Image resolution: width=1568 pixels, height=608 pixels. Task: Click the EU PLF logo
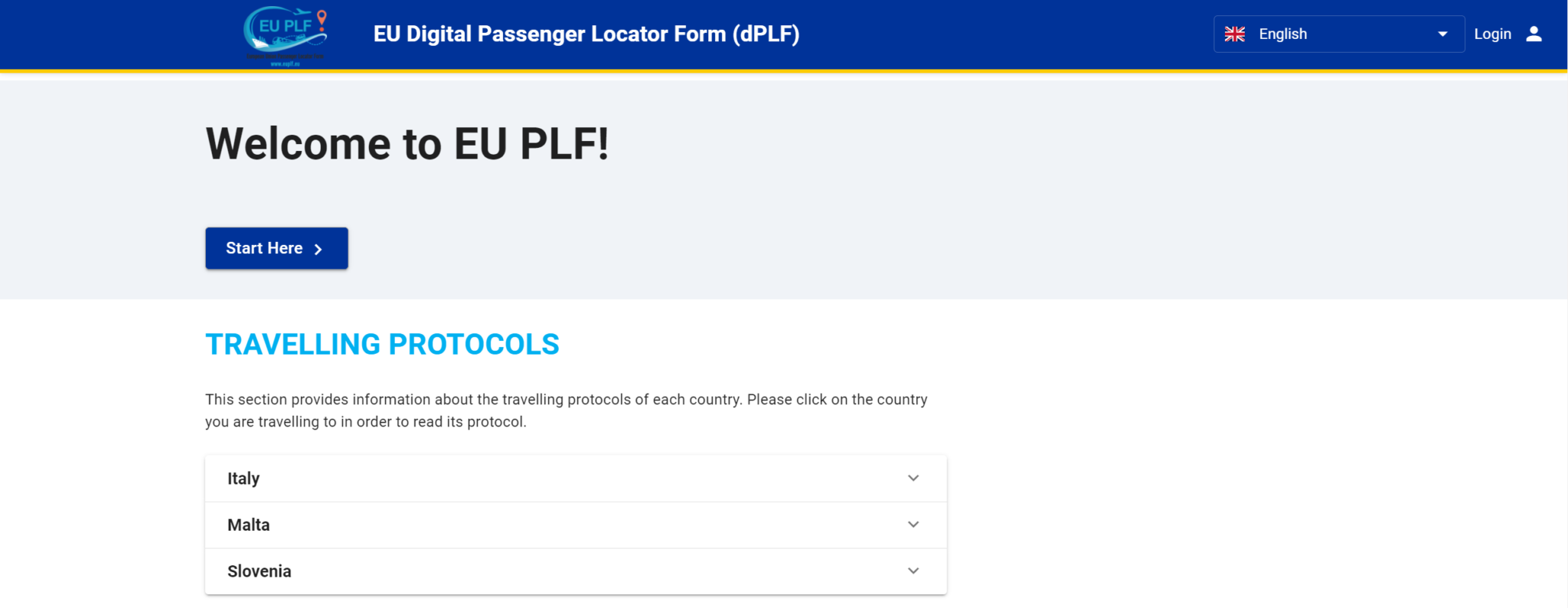pos(285,35)
